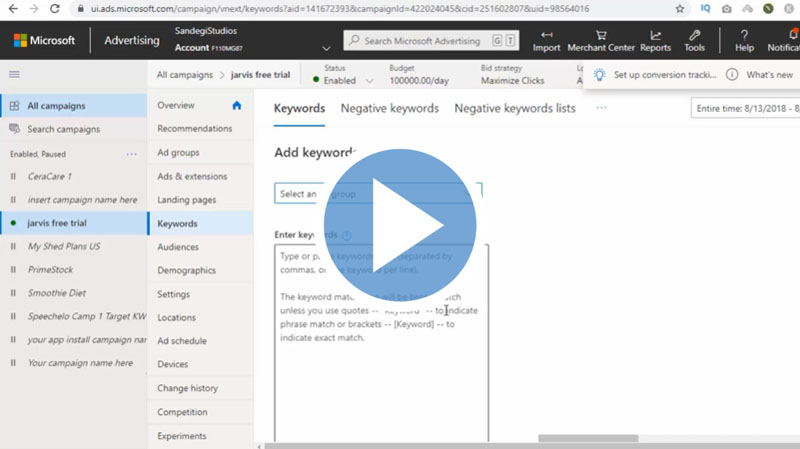Open Ad schedule section

pyautogui.click(x=182, y=340)
